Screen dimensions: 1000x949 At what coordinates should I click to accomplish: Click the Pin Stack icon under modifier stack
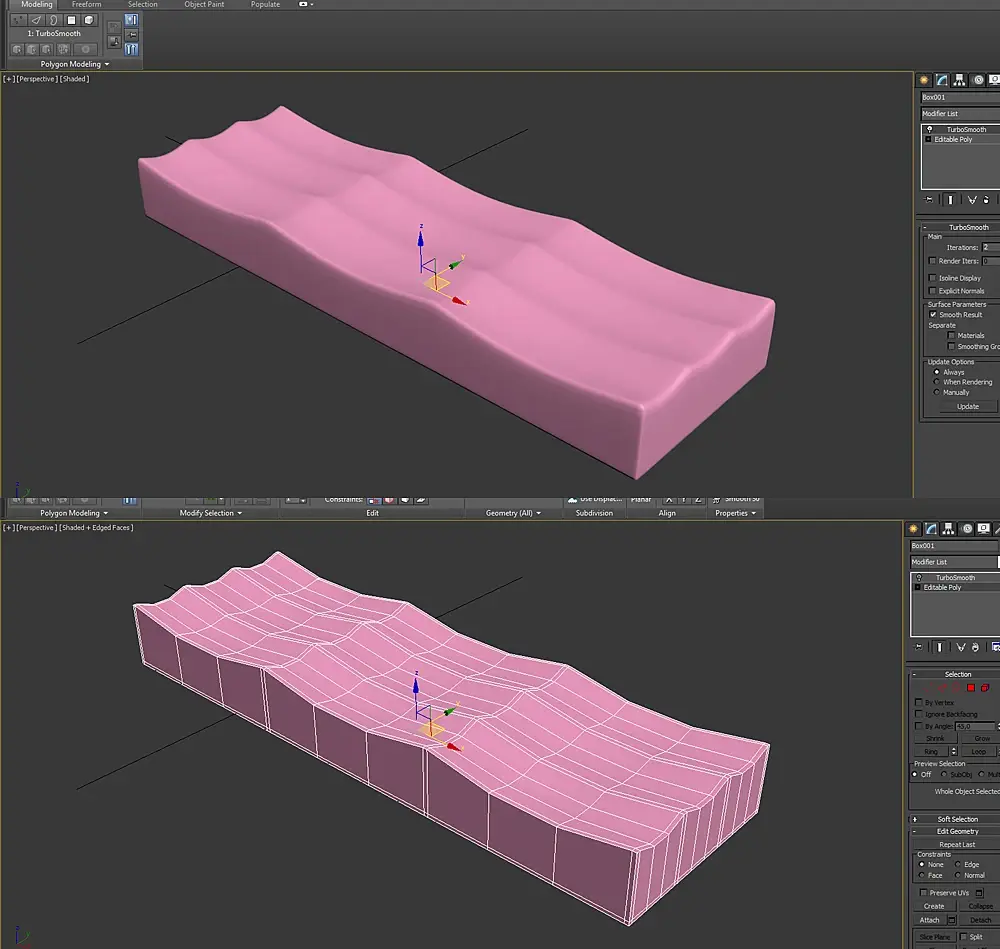coord(930,200)
